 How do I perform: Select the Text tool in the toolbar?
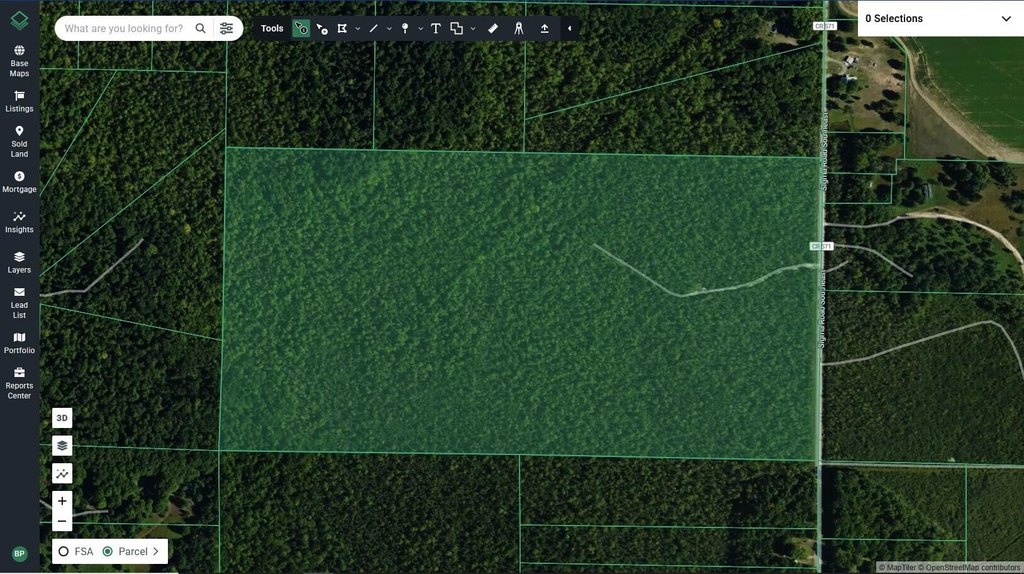click(x=435, y=29)
